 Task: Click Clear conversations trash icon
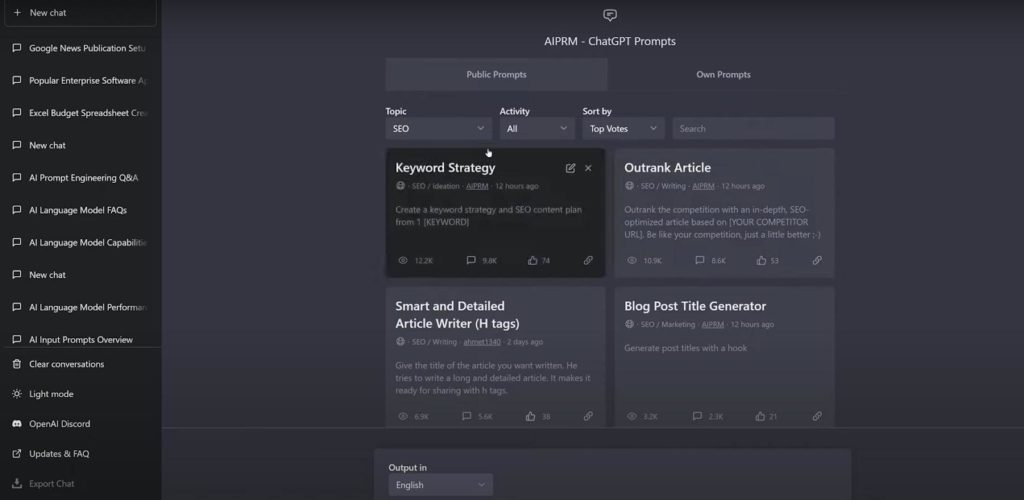click(x=17, y=364)
